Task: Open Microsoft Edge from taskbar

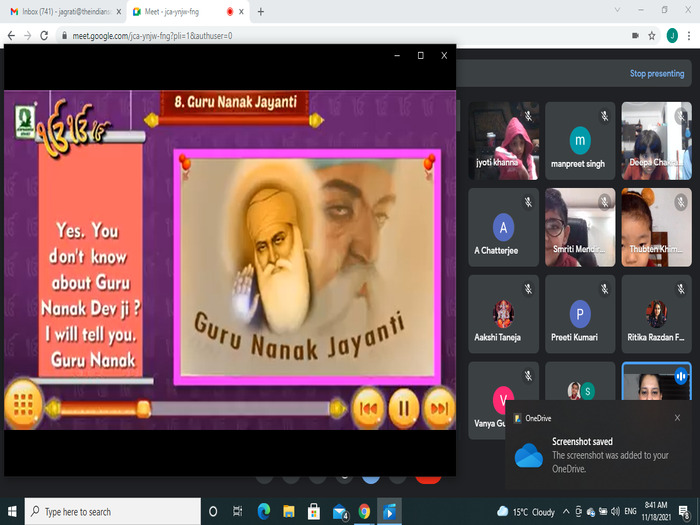Action: click(x=263, y=512)
